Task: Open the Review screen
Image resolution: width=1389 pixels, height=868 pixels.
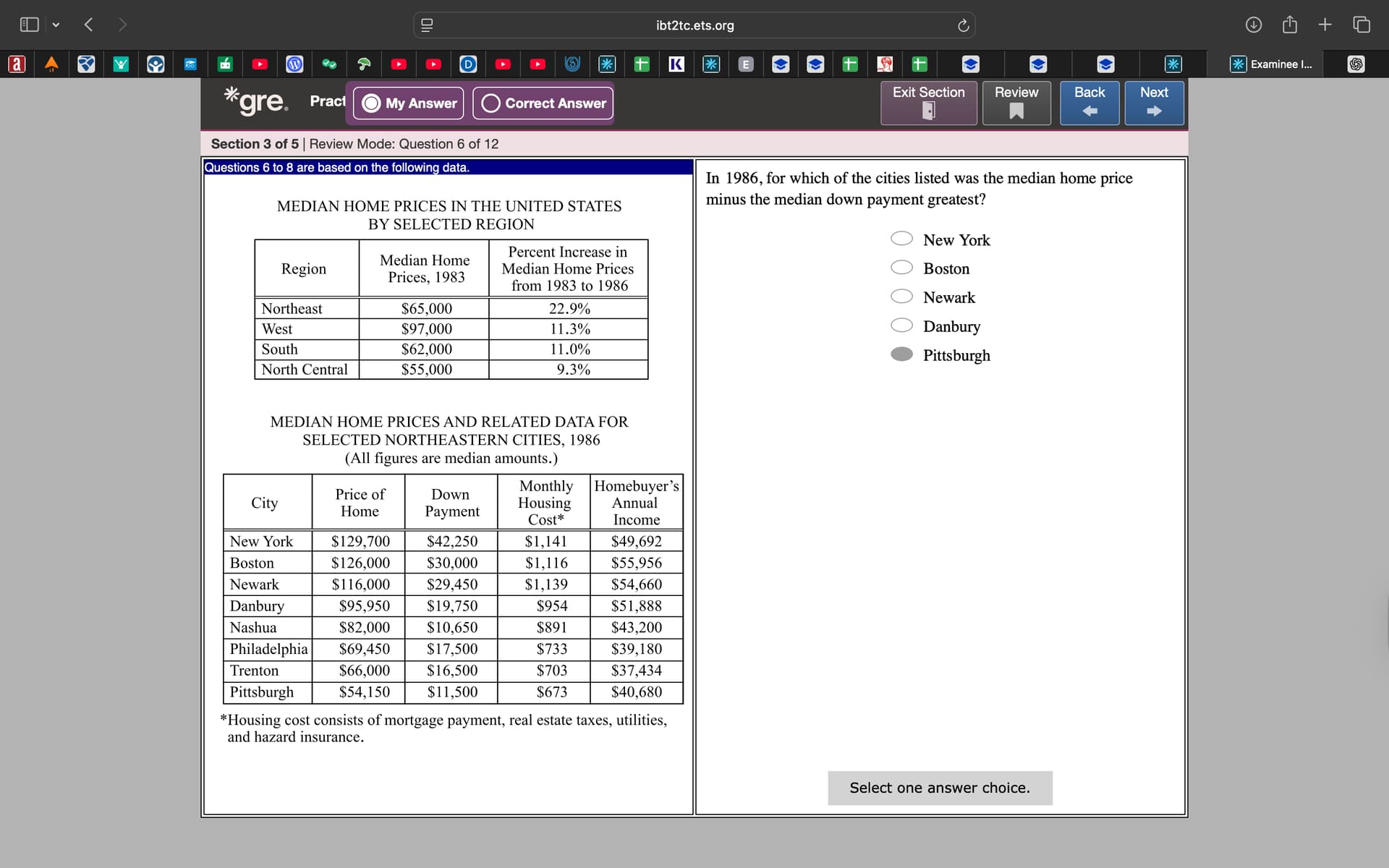Action: (x=1016, y=103)
